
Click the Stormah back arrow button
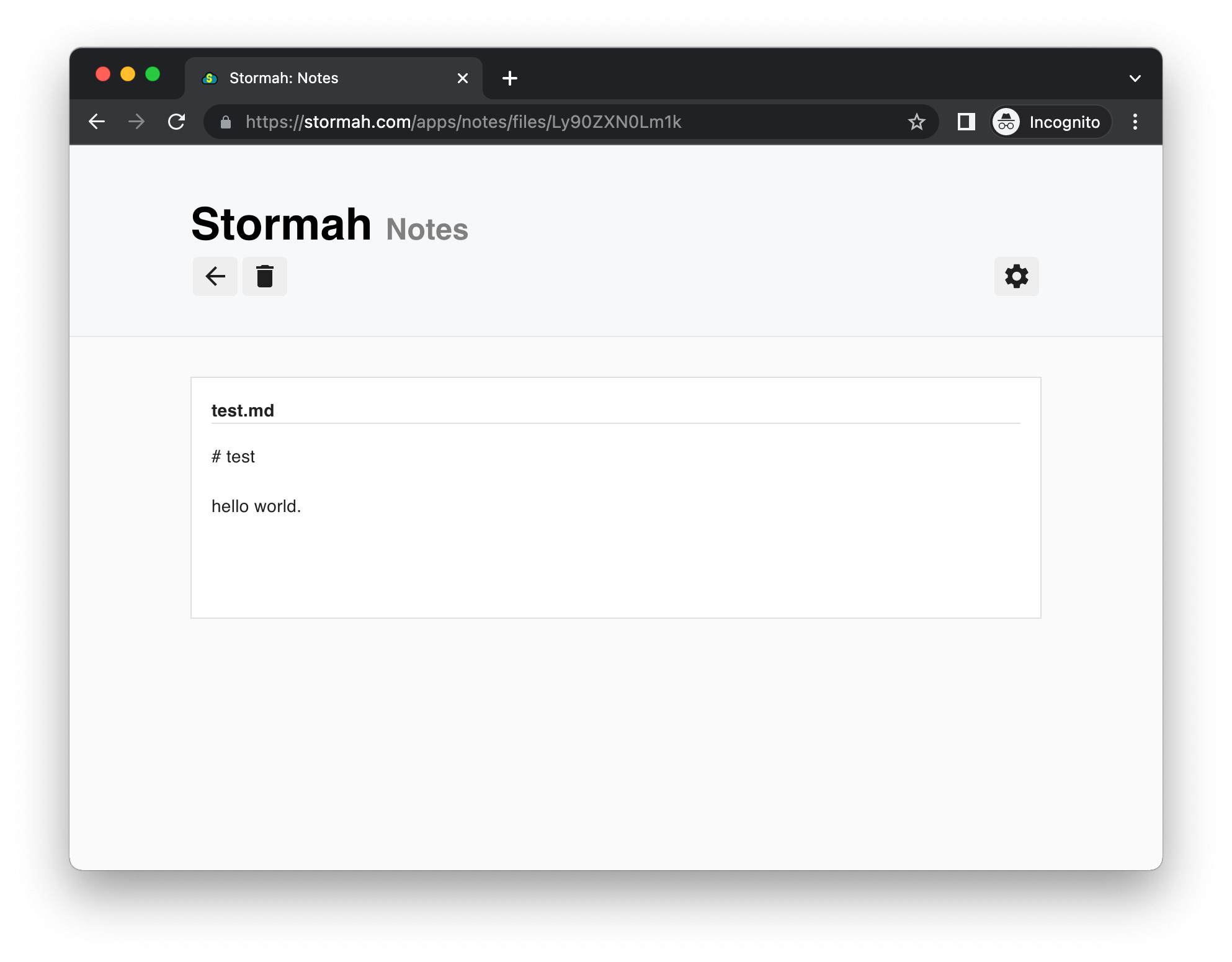(x=215, y=276)
